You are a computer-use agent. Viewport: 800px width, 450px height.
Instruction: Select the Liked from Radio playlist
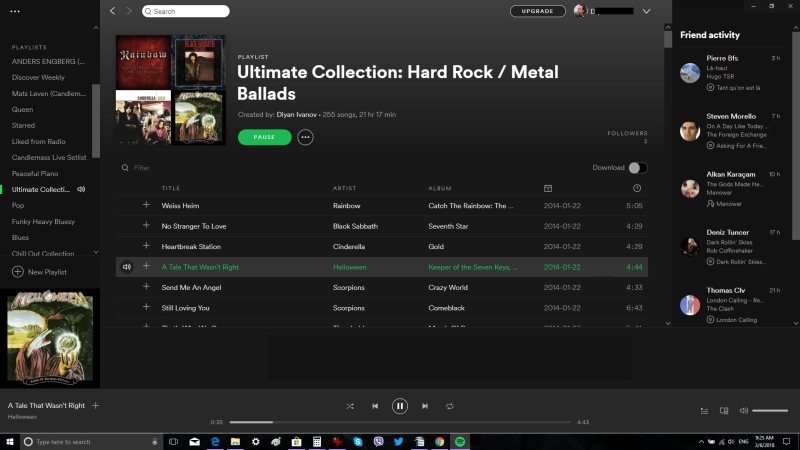(38, 141)
